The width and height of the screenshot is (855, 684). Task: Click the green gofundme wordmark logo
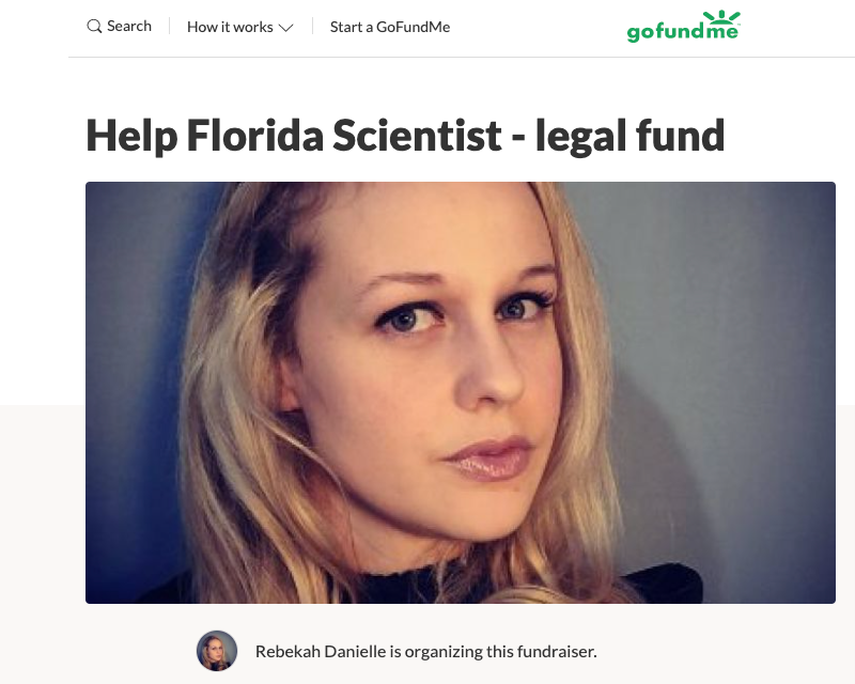[x=683, y=27]
